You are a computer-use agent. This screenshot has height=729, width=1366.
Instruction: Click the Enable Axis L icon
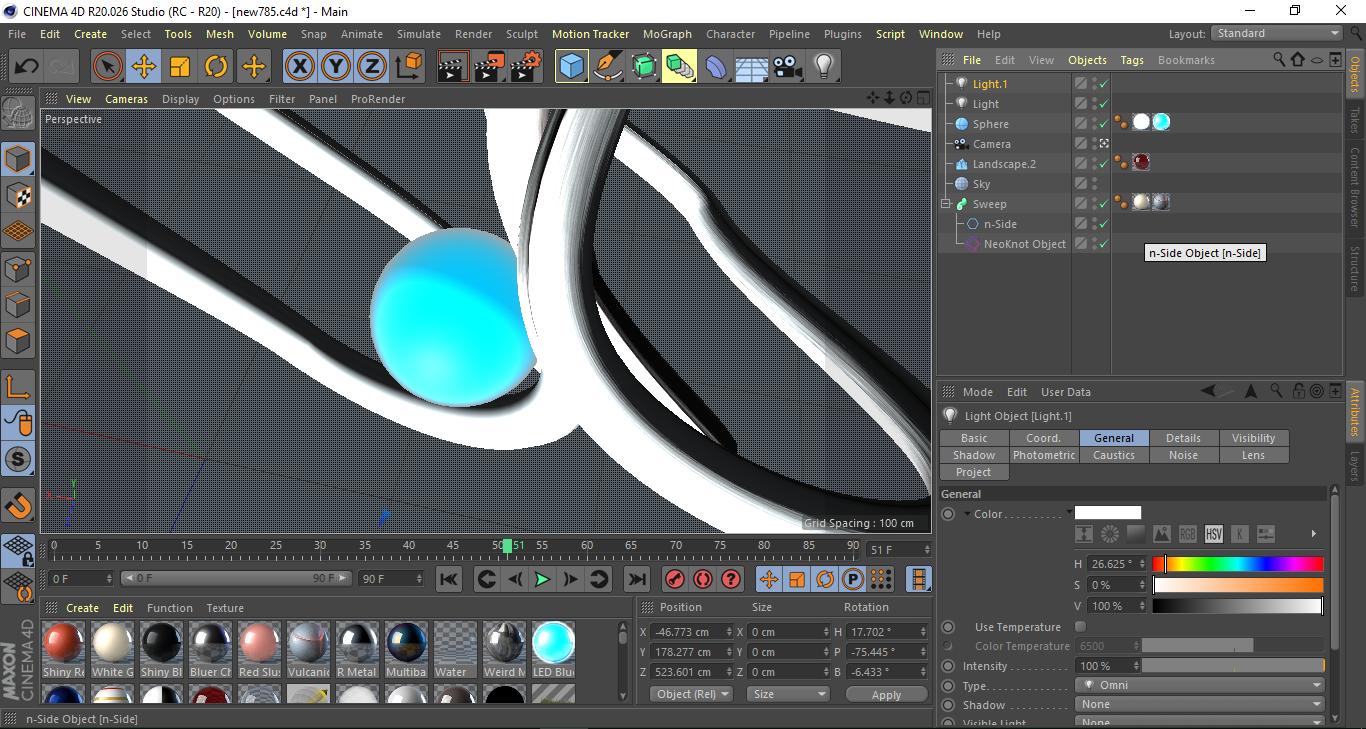(18, 387)
